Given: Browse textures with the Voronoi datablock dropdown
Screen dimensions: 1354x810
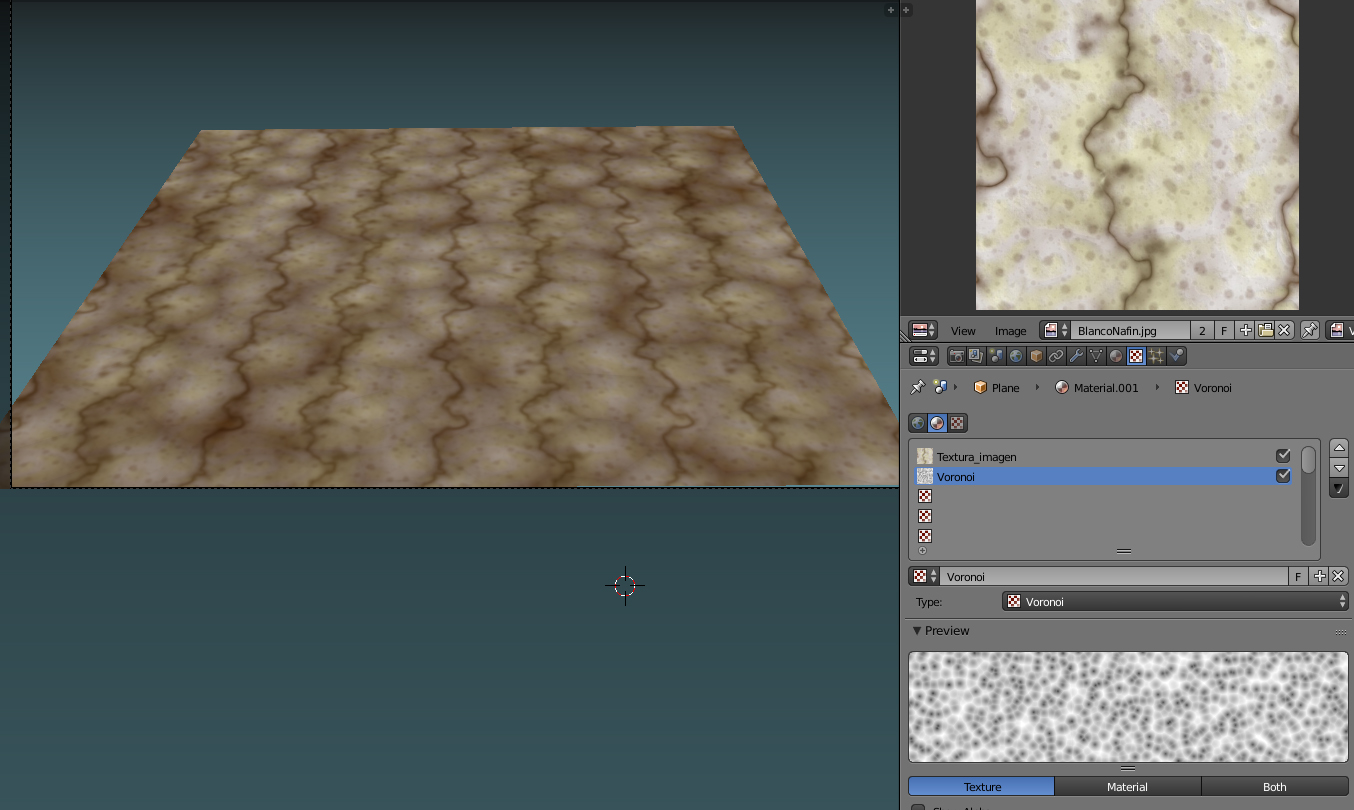Looking at the screenshot, I should click(x=924, y=576).
